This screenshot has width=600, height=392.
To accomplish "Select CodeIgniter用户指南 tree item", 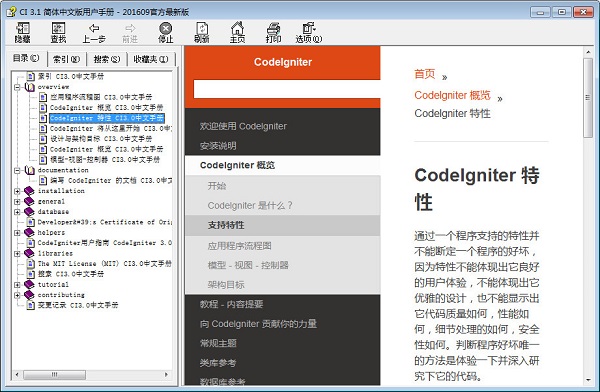I will point(104,243).
